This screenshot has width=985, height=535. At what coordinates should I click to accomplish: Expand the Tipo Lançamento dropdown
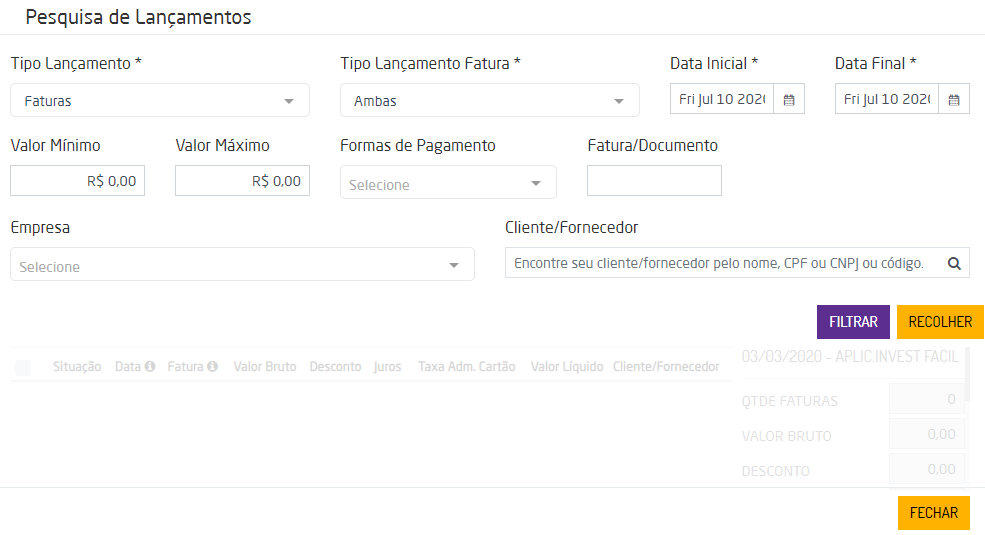click(160, 100)
